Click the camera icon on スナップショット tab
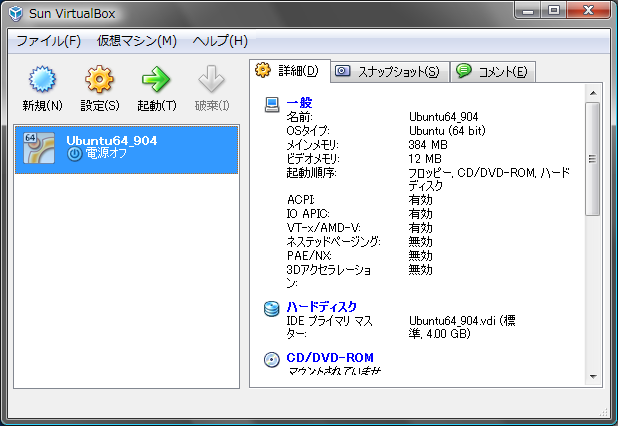Viewport: 618px width, 426px height. pos(343,71)
